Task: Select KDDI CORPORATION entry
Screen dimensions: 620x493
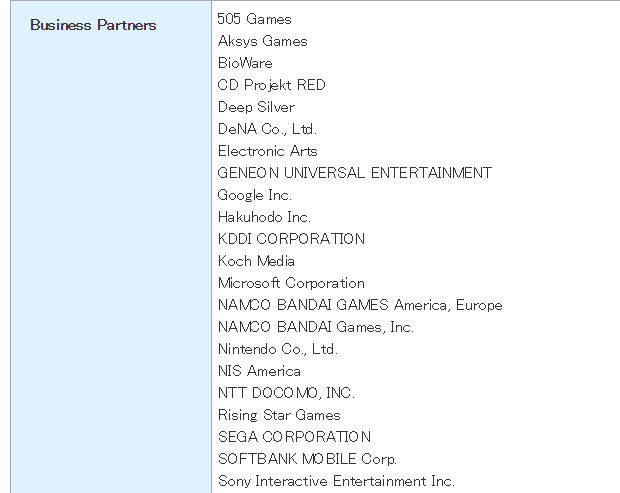Action: pos(291,239)
